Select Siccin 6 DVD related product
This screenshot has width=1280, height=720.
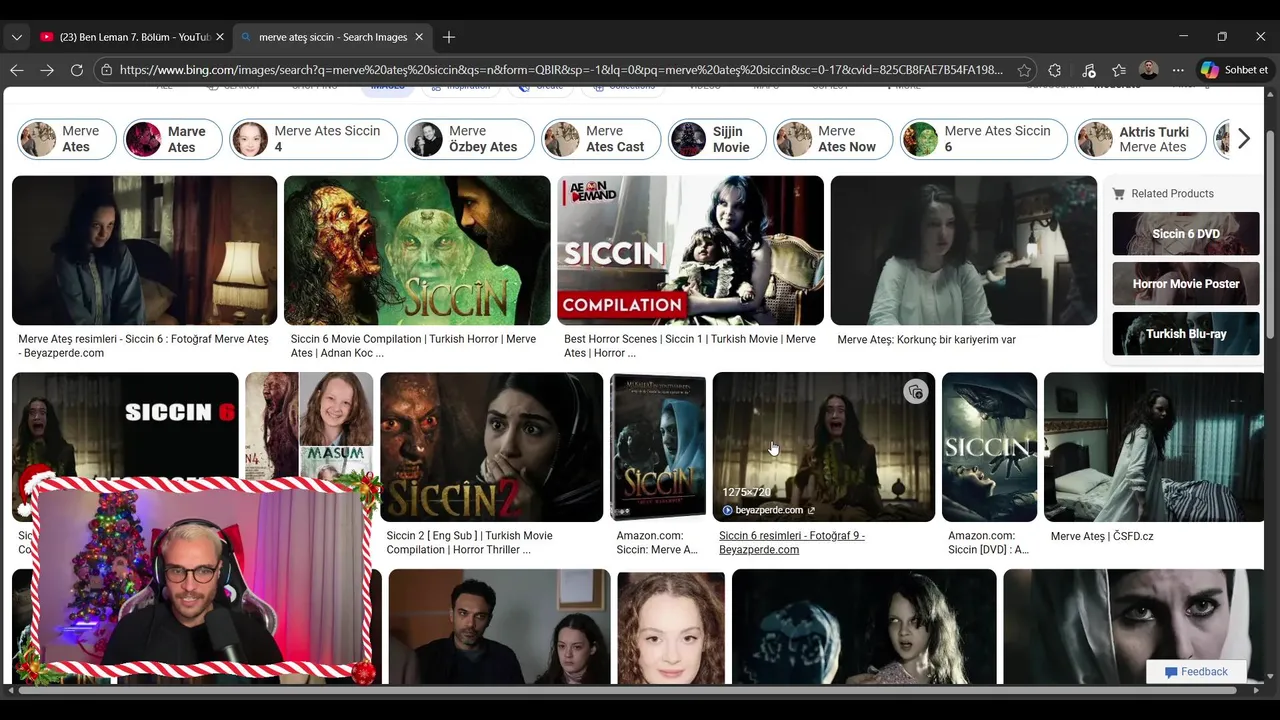[x=1186, y=234]
